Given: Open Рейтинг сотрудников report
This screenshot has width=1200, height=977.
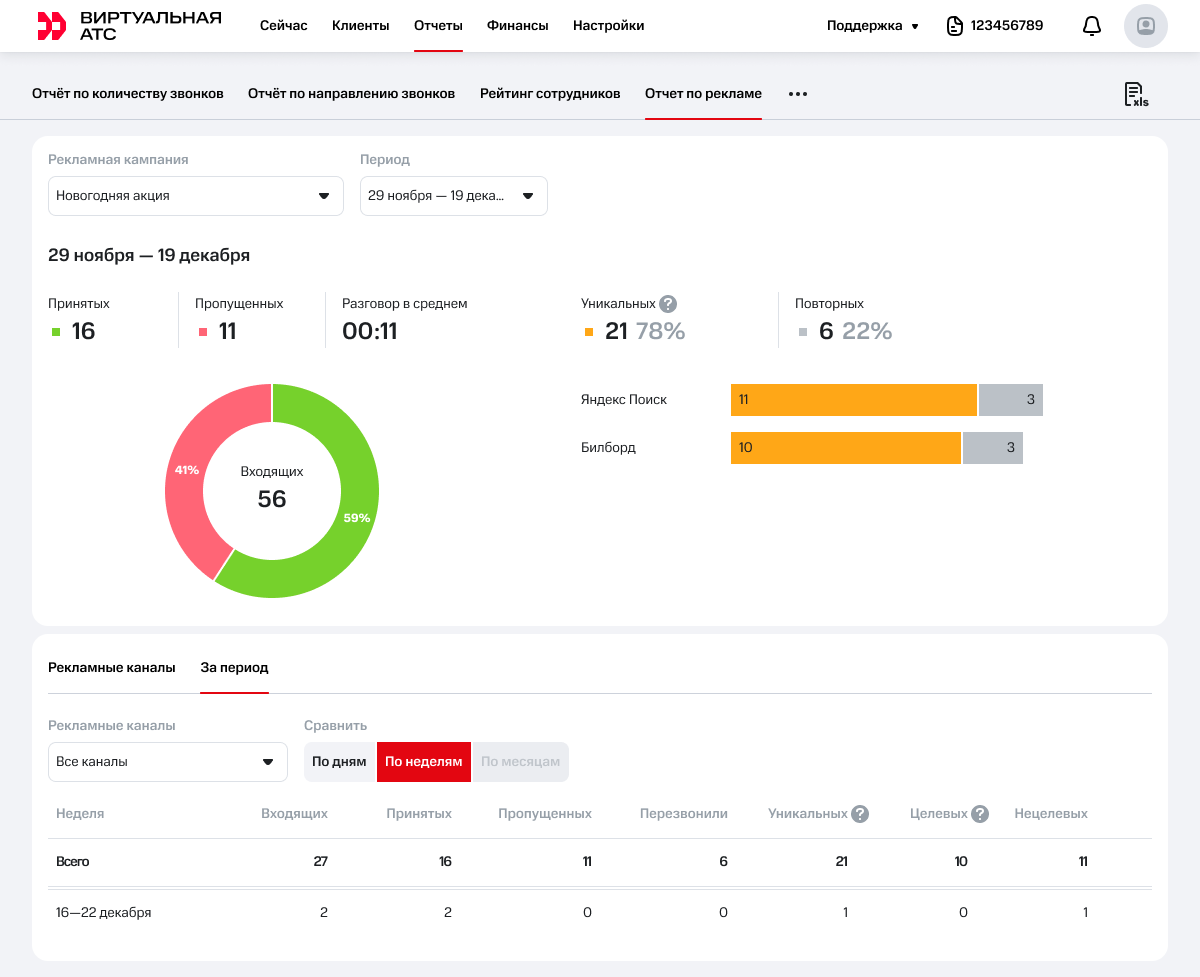Looking at the screenshot, I should point(550,94).
